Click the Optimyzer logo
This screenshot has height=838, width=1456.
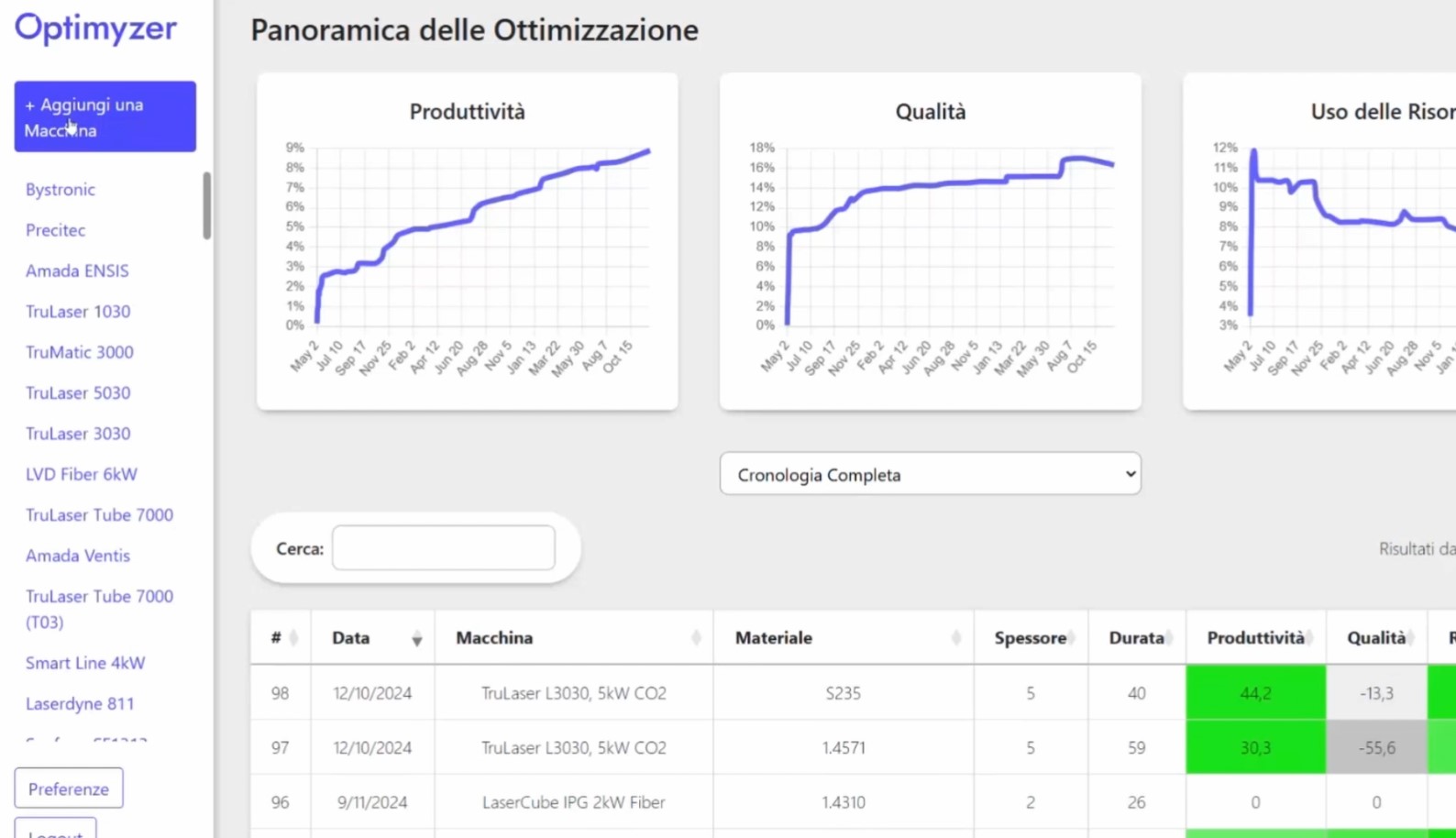[x=95, y=28]
